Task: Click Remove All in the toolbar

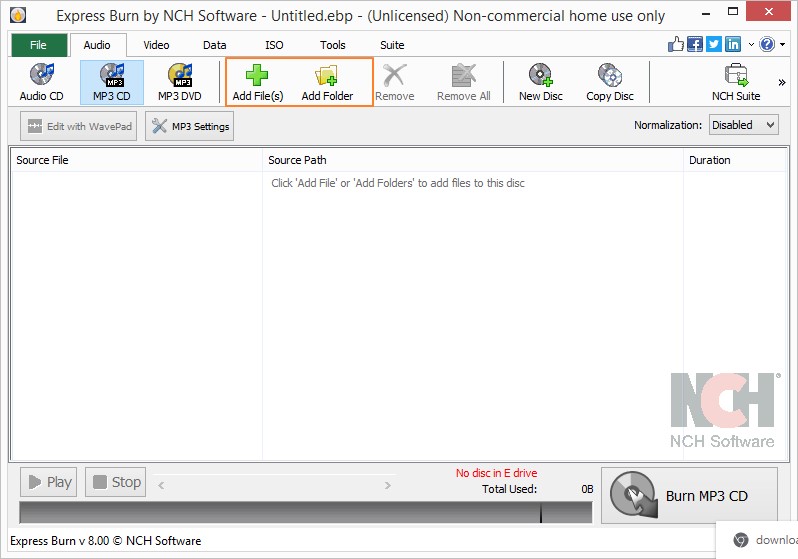Action: [x=464, y=82]
